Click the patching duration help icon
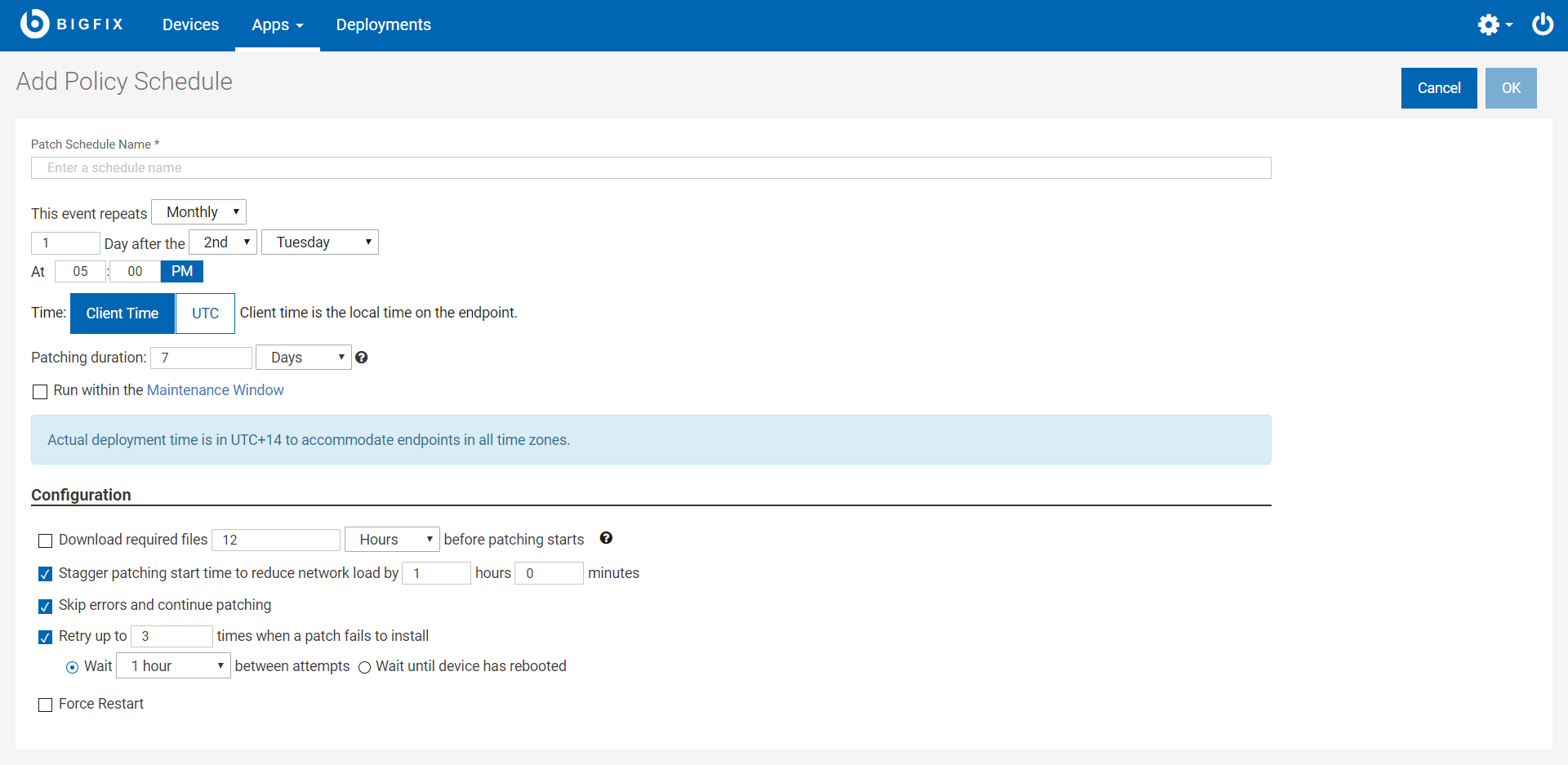The image size is (1568, 765). pos(362,358)
